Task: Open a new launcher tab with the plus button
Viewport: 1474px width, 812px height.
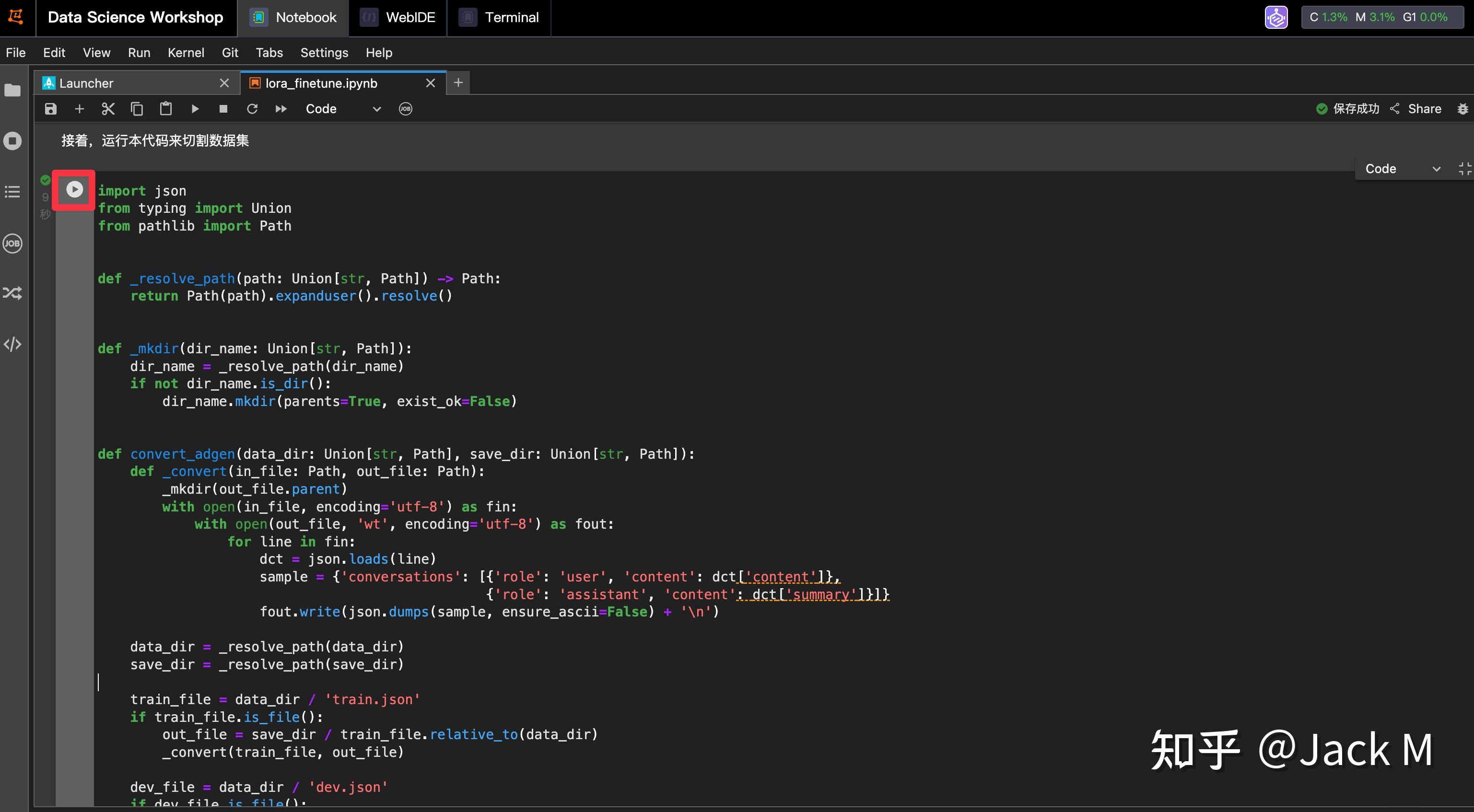Action: pyautogui.click(x=458, y=83)
